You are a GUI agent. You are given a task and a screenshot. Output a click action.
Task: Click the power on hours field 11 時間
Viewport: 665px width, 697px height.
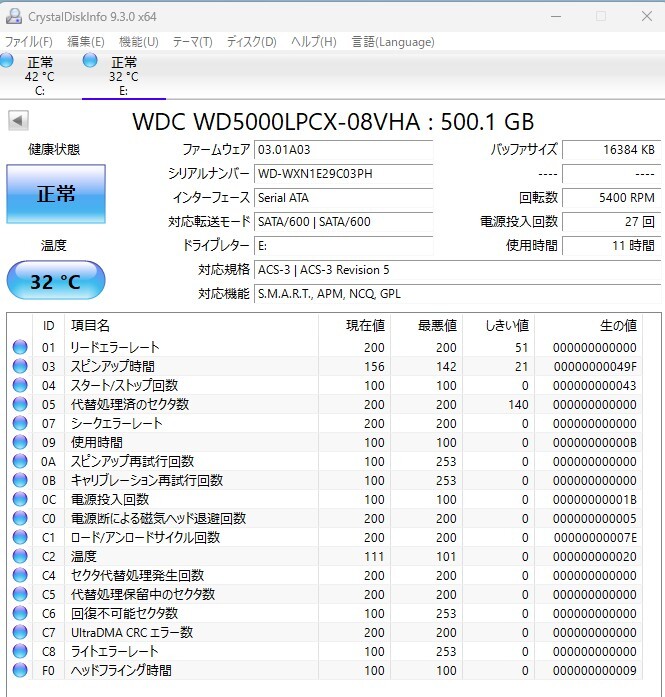click(612, 246)
